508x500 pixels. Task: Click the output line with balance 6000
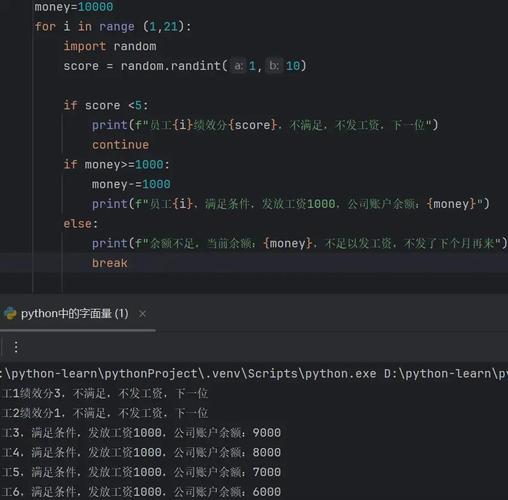click(140, 492)
